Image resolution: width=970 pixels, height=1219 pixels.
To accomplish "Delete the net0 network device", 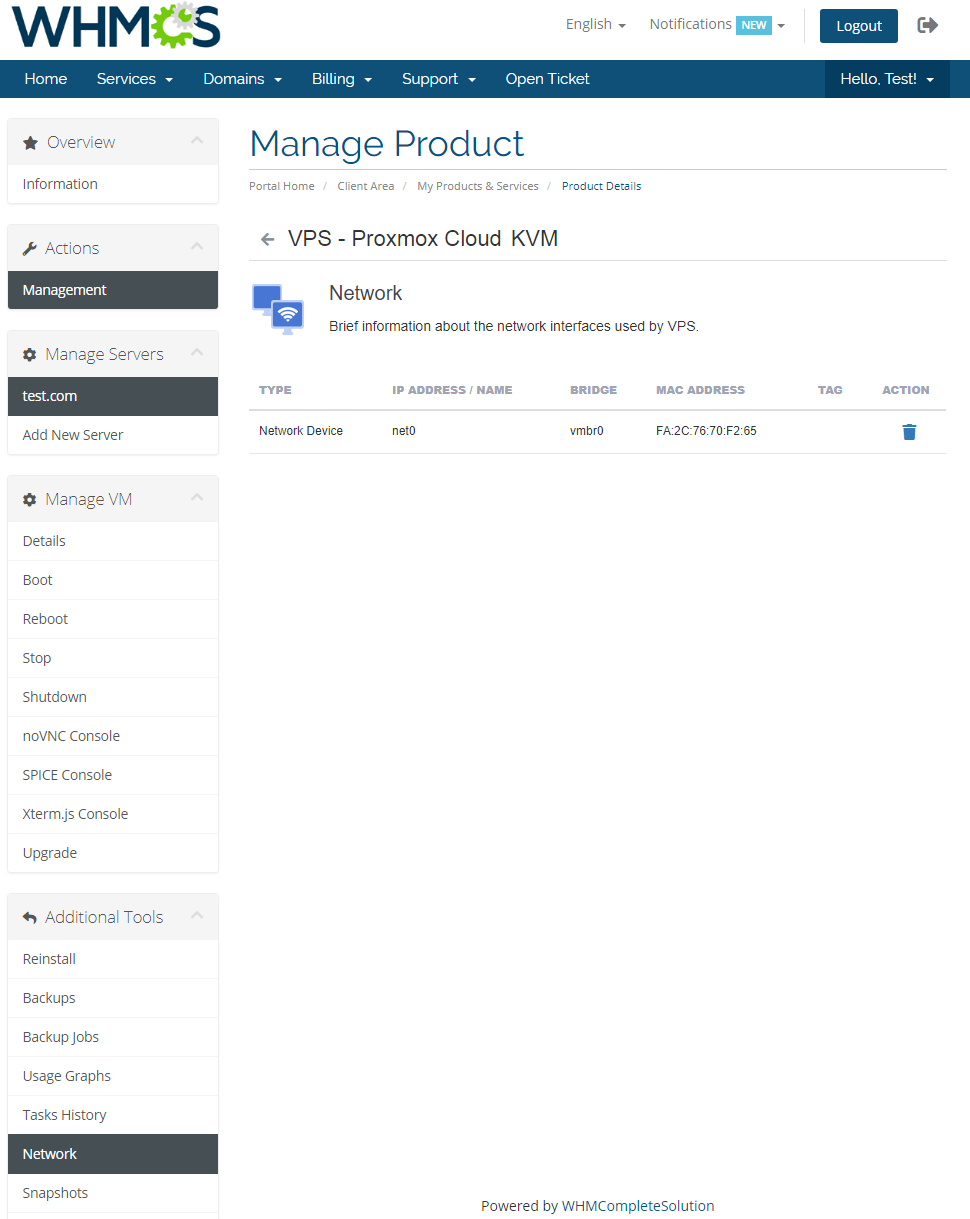I will point(909,432).
